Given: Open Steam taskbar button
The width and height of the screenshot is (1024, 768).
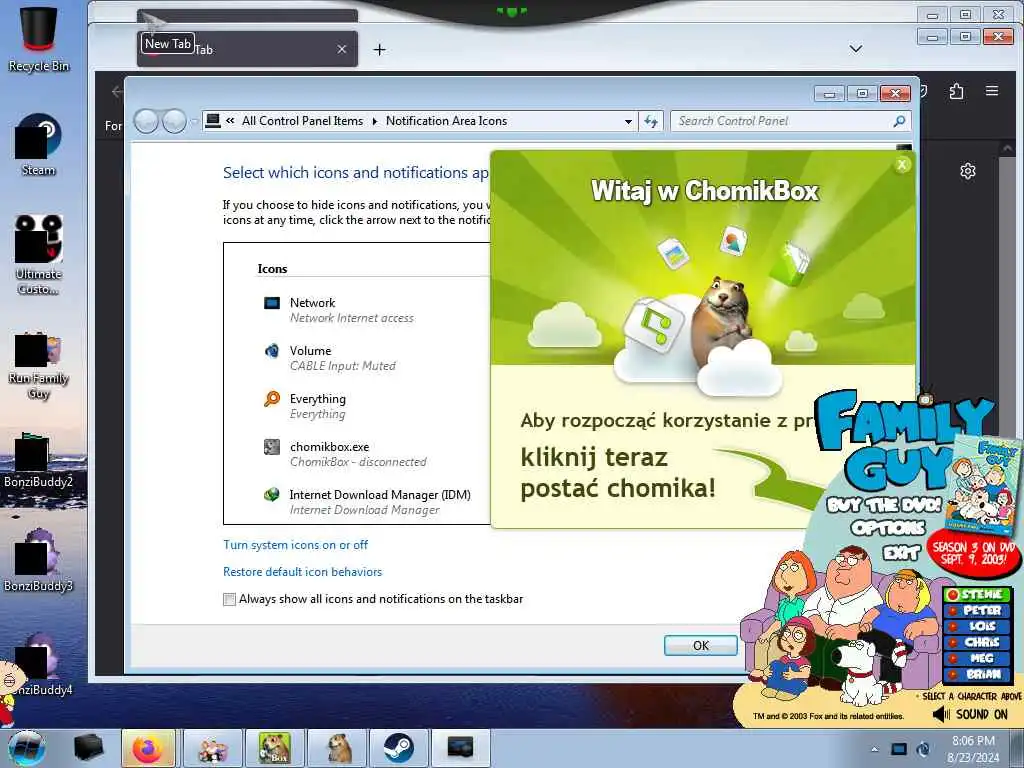Looking at the screenshot, I should 398,748.
